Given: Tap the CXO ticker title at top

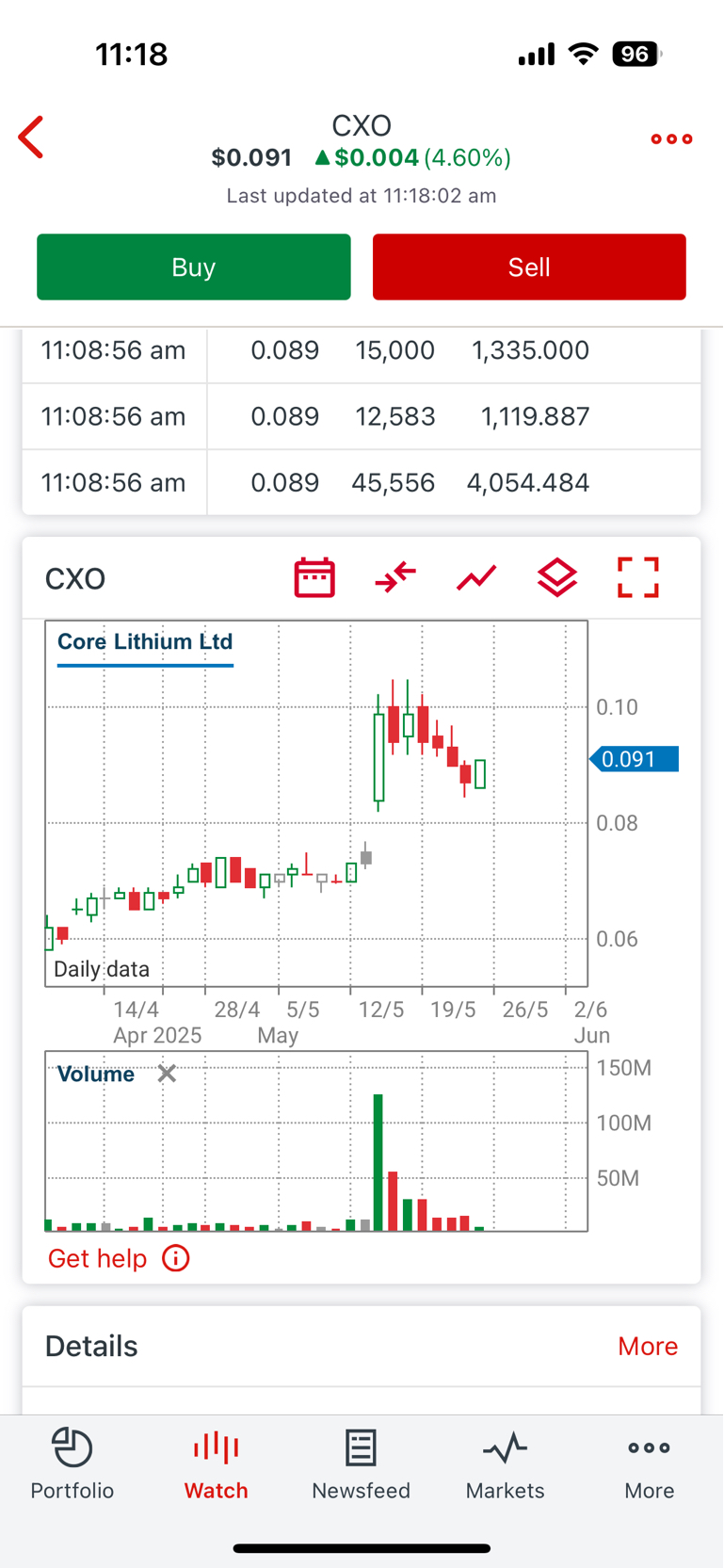Looking at the screenshot, I should click(x=362, y=125).
